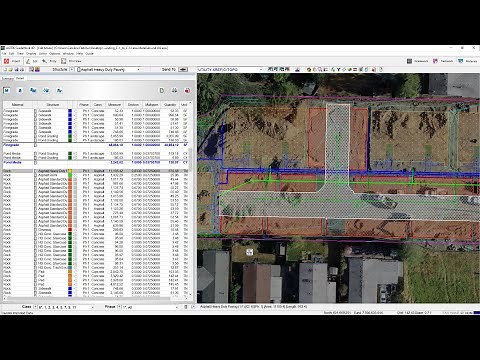Tick the HD Conc Trash Enclosure row checkbox
This screenshot has width=480, height=360.
(35, 267)
